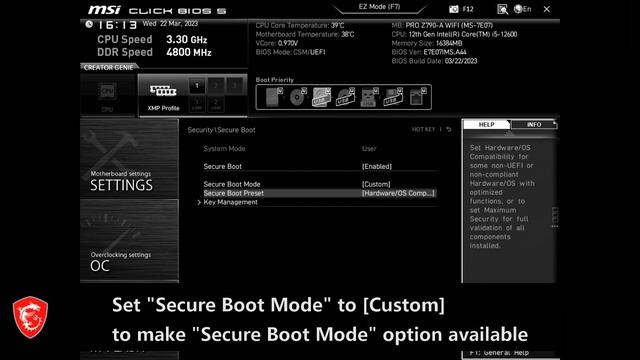The height and width of the screenshot is (360, 640).
Task: Change language via the En globe icon
Action: tap(522, 9)
